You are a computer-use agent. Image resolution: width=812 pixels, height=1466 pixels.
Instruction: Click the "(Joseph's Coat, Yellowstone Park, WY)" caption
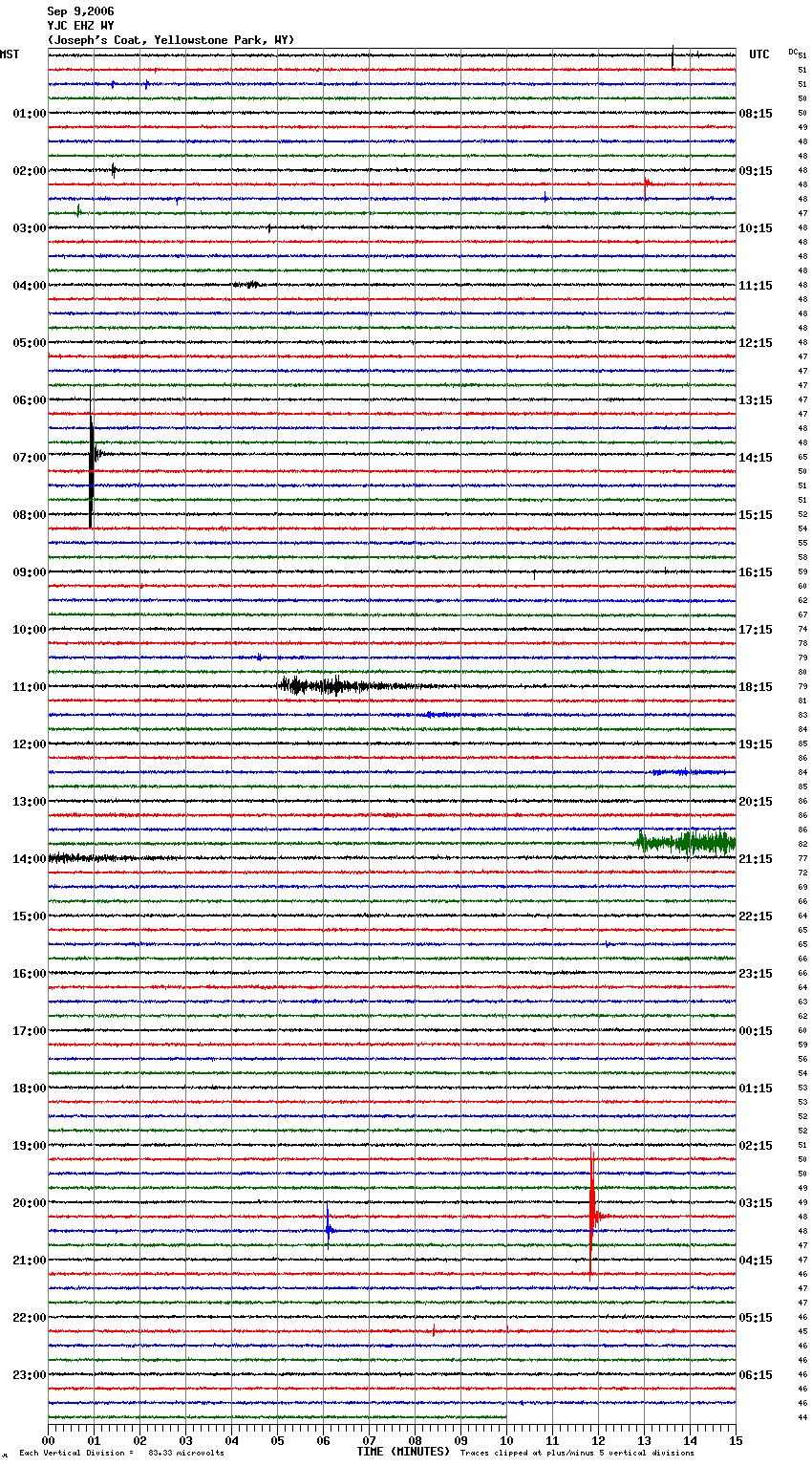pos(171,40)
